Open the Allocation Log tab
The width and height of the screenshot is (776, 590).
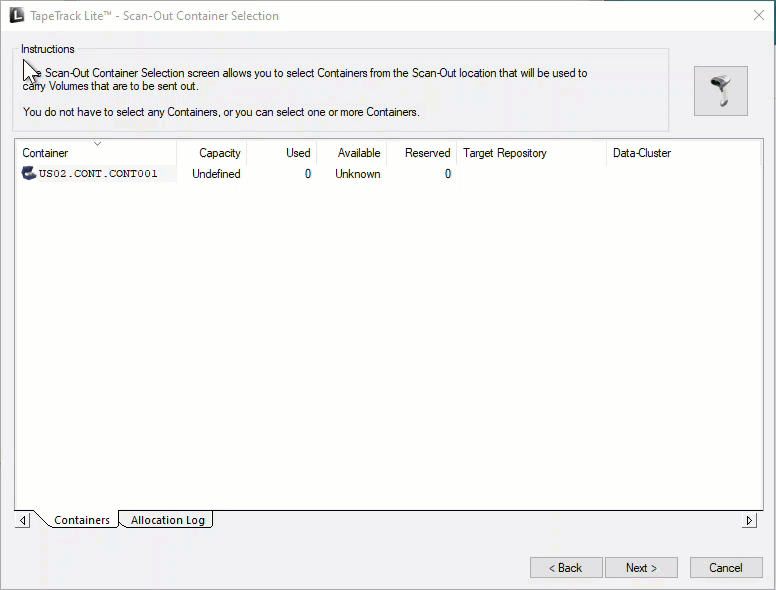click(167, 520)
